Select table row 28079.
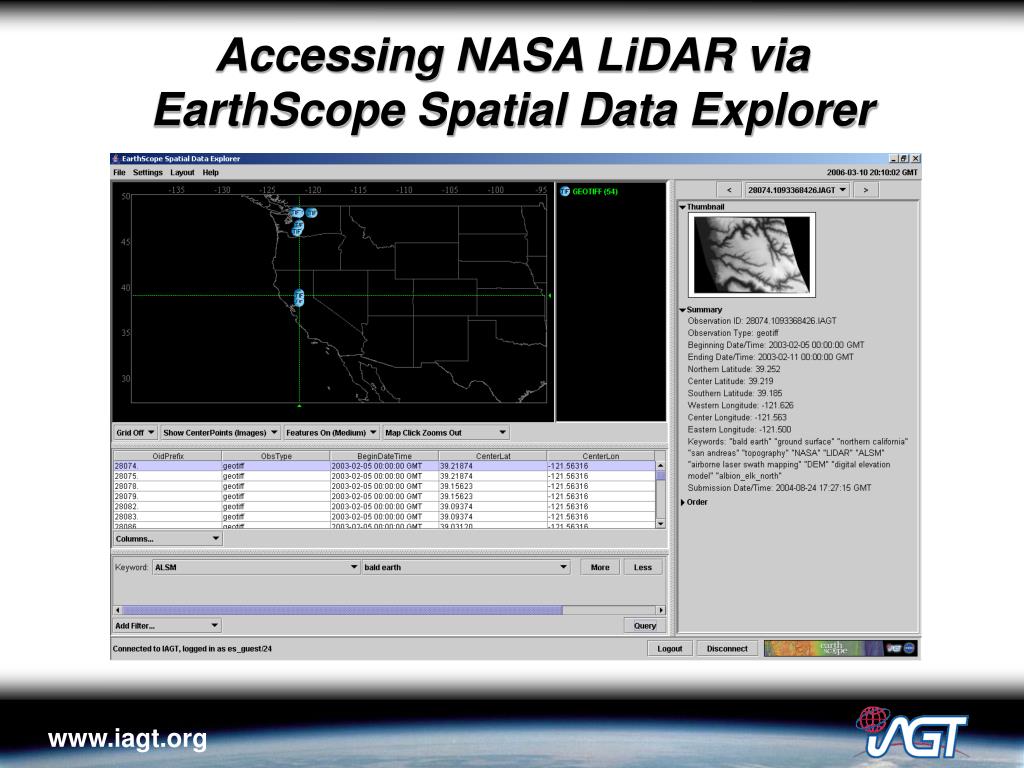1024x768 pixels. pos(384,496)
